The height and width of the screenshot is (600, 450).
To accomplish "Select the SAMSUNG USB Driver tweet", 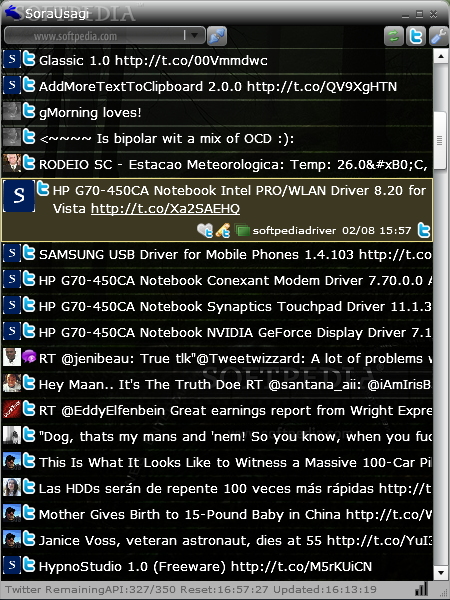I will point(217,255).
